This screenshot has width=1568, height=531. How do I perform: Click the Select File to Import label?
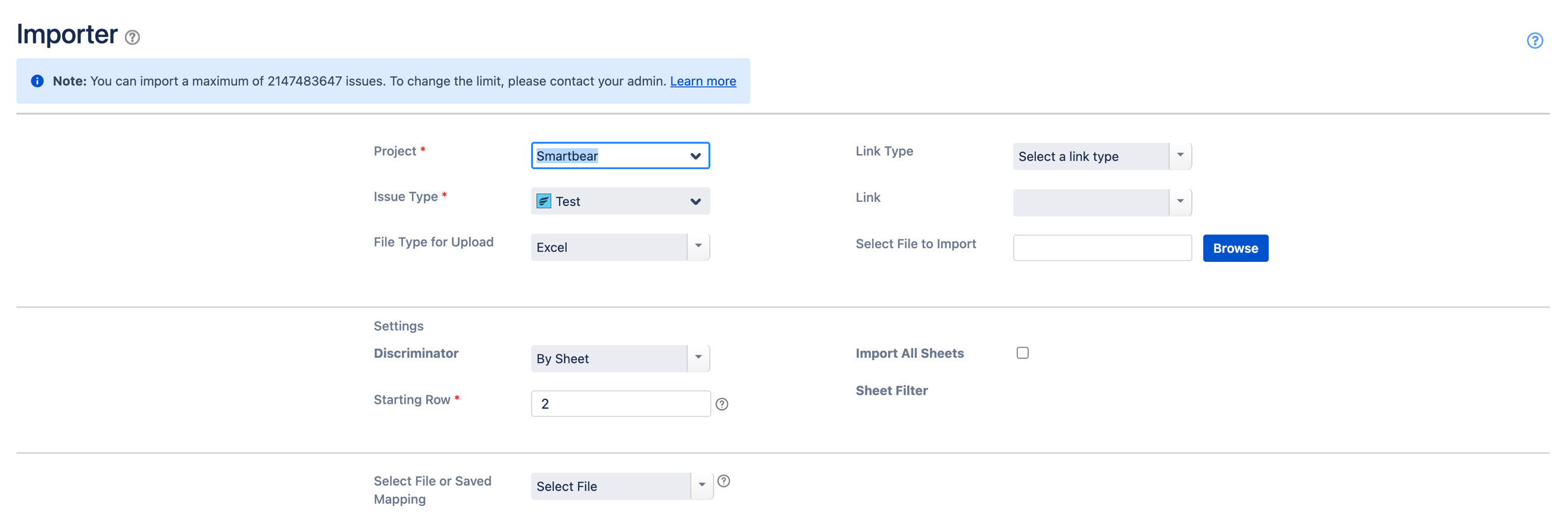[916, 243]
